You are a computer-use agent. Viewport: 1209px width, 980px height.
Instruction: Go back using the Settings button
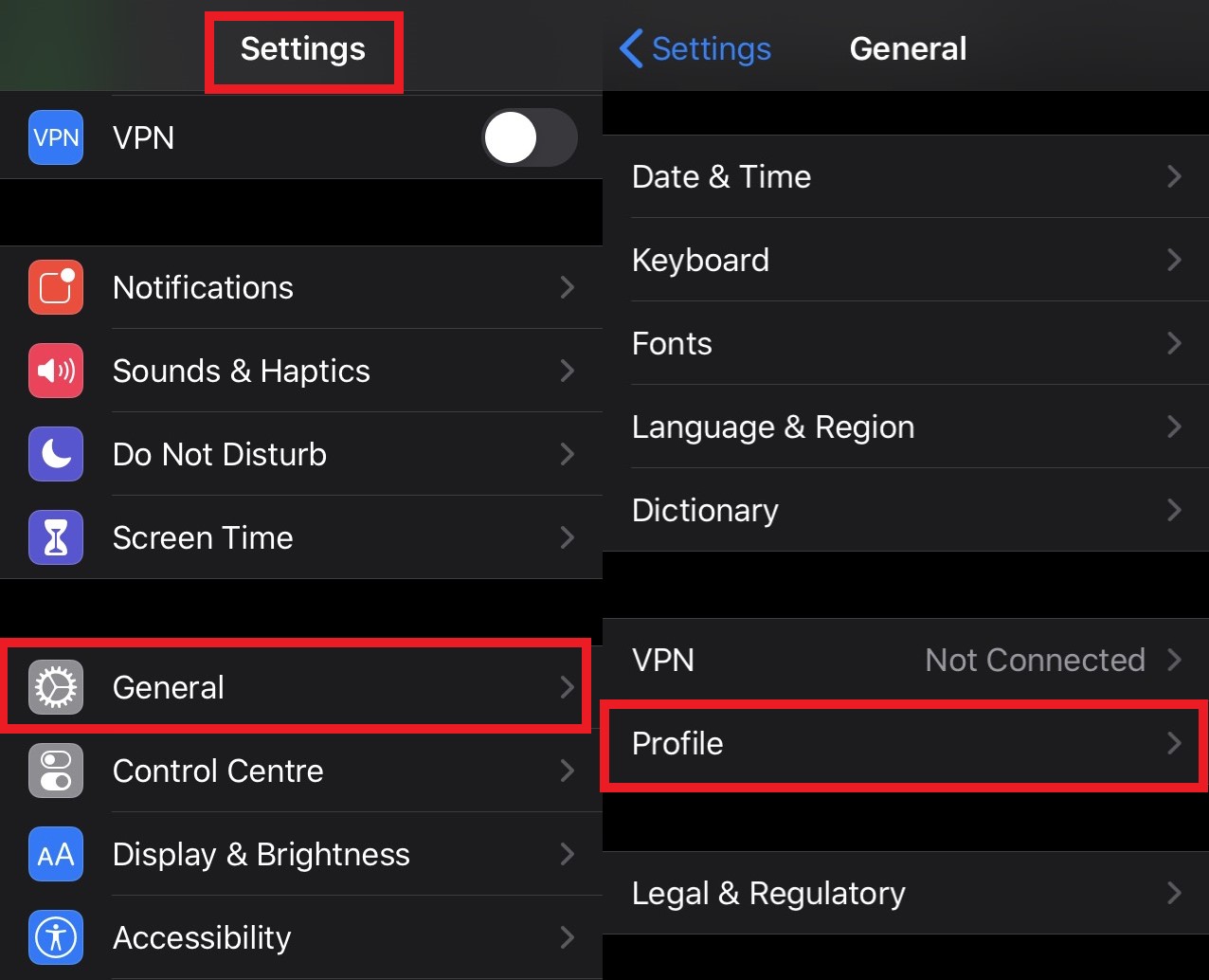[695, 48]
